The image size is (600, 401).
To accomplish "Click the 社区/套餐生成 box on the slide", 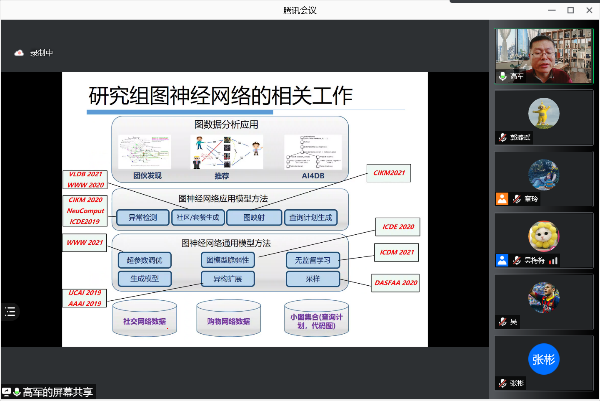I will click(x=198, y=218).
